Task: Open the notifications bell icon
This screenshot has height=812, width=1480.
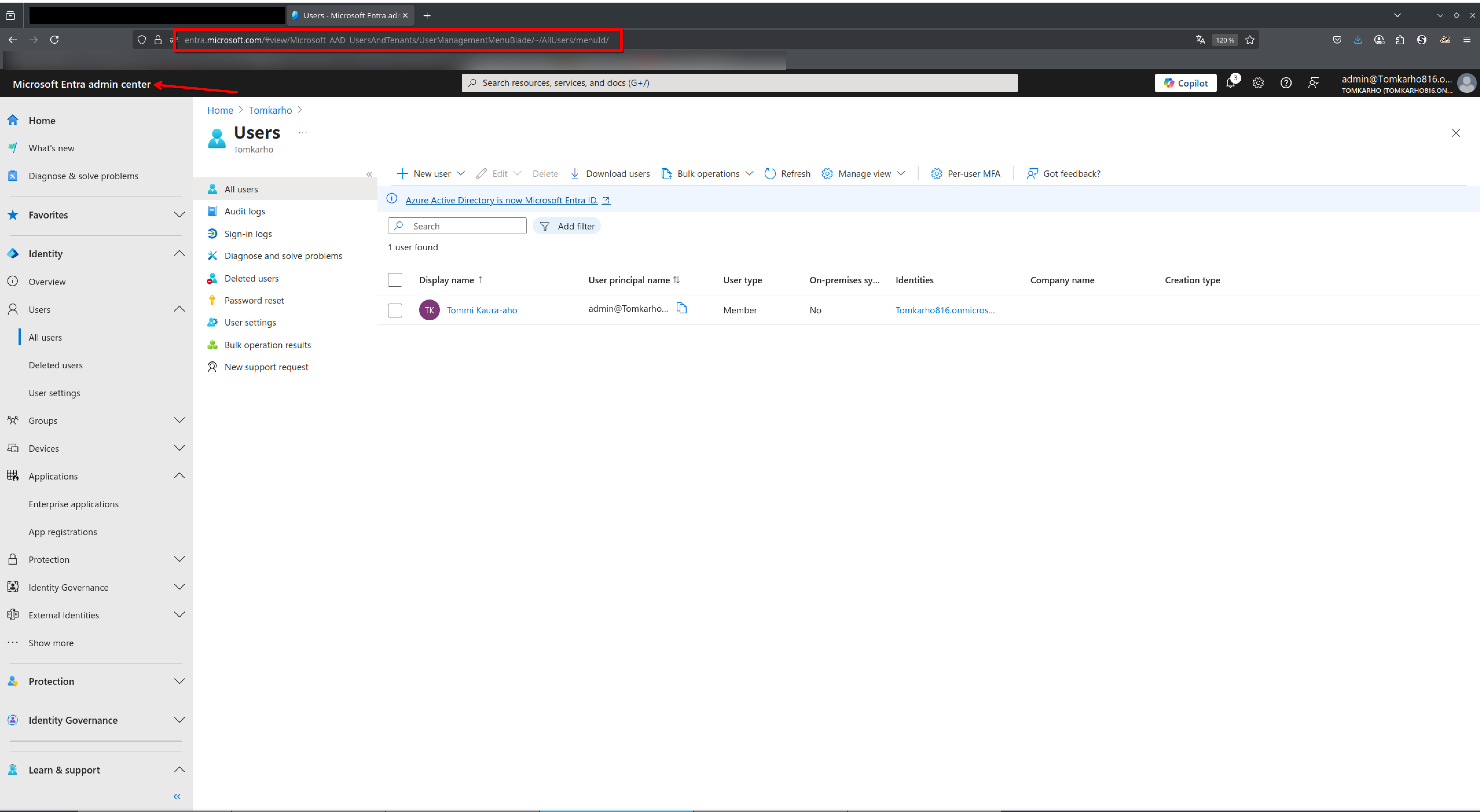Action: pyautogui.click(x=1230, y=83)
